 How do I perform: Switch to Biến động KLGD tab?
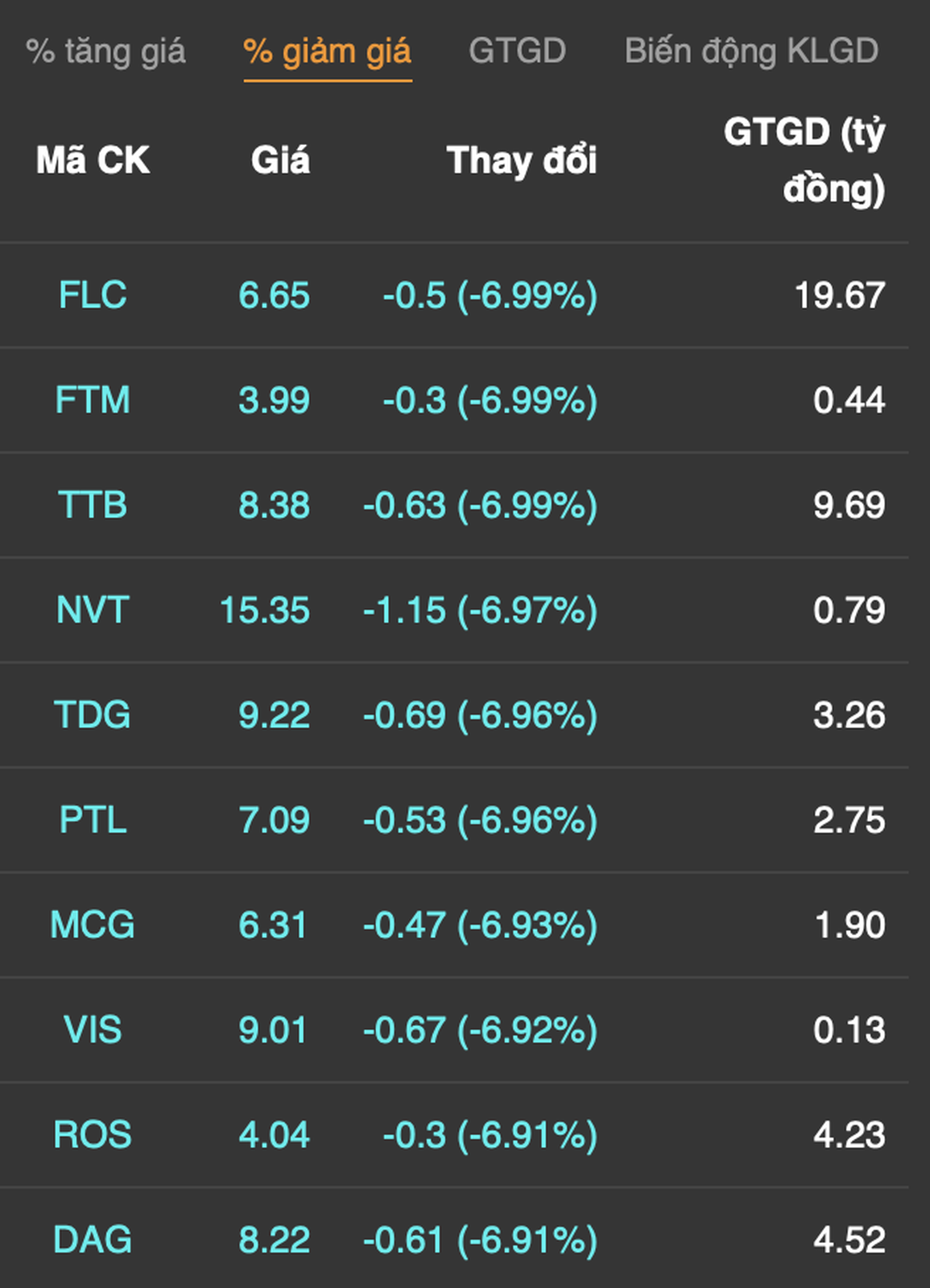(751, 52)
